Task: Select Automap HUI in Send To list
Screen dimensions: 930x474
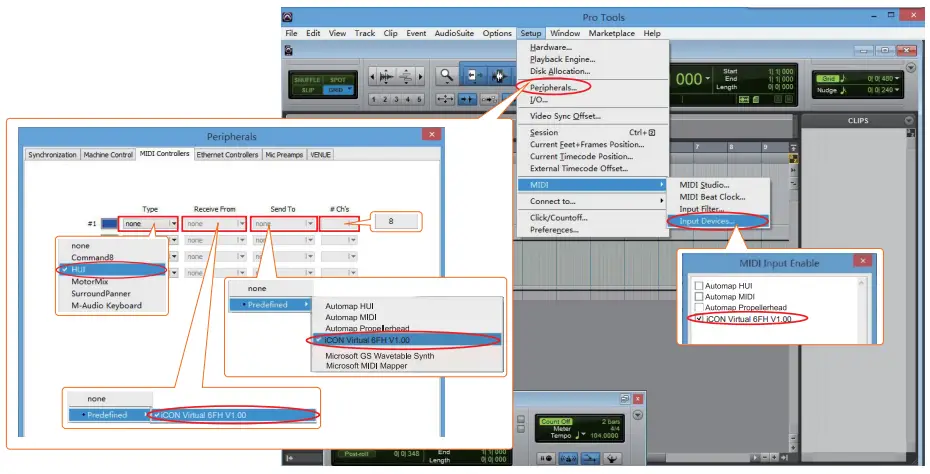Action: tap(350, 307)
